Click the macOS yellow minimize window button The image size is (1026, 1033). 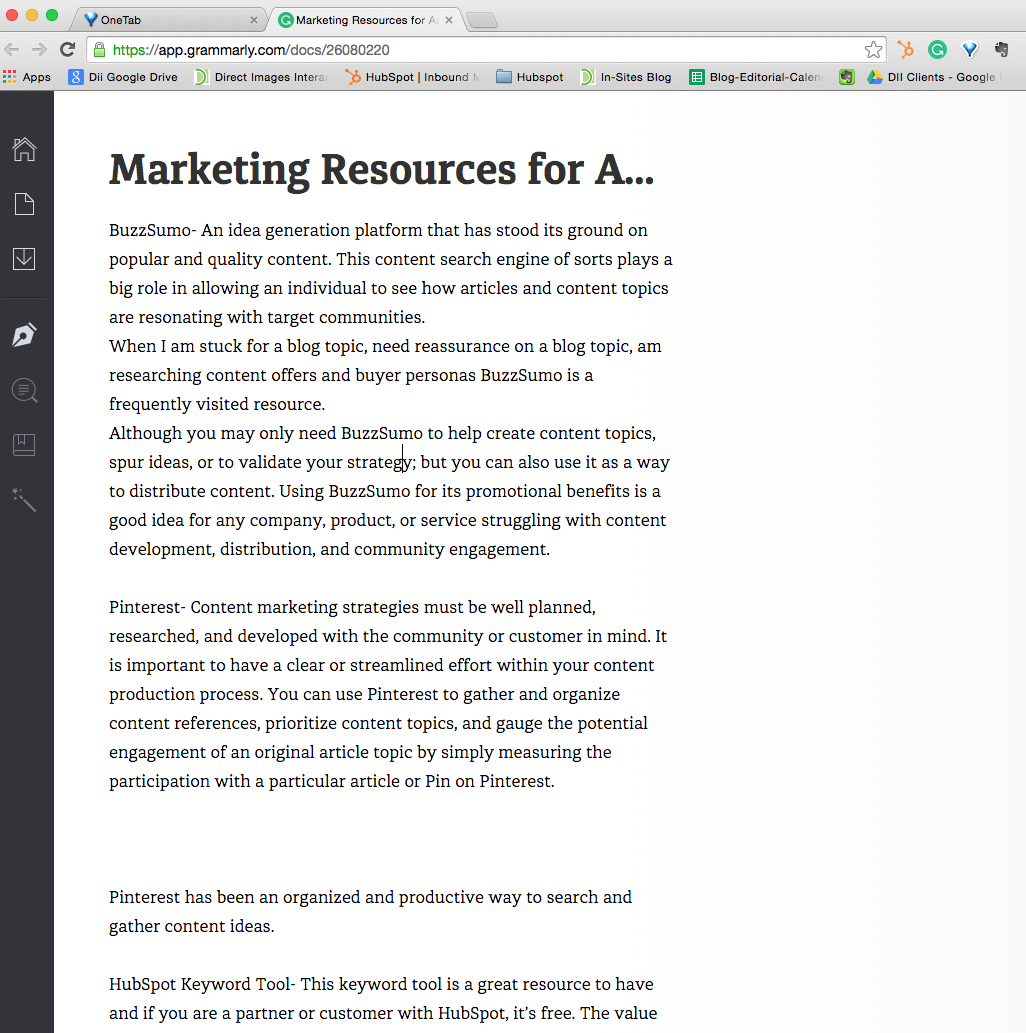point(32,15)
